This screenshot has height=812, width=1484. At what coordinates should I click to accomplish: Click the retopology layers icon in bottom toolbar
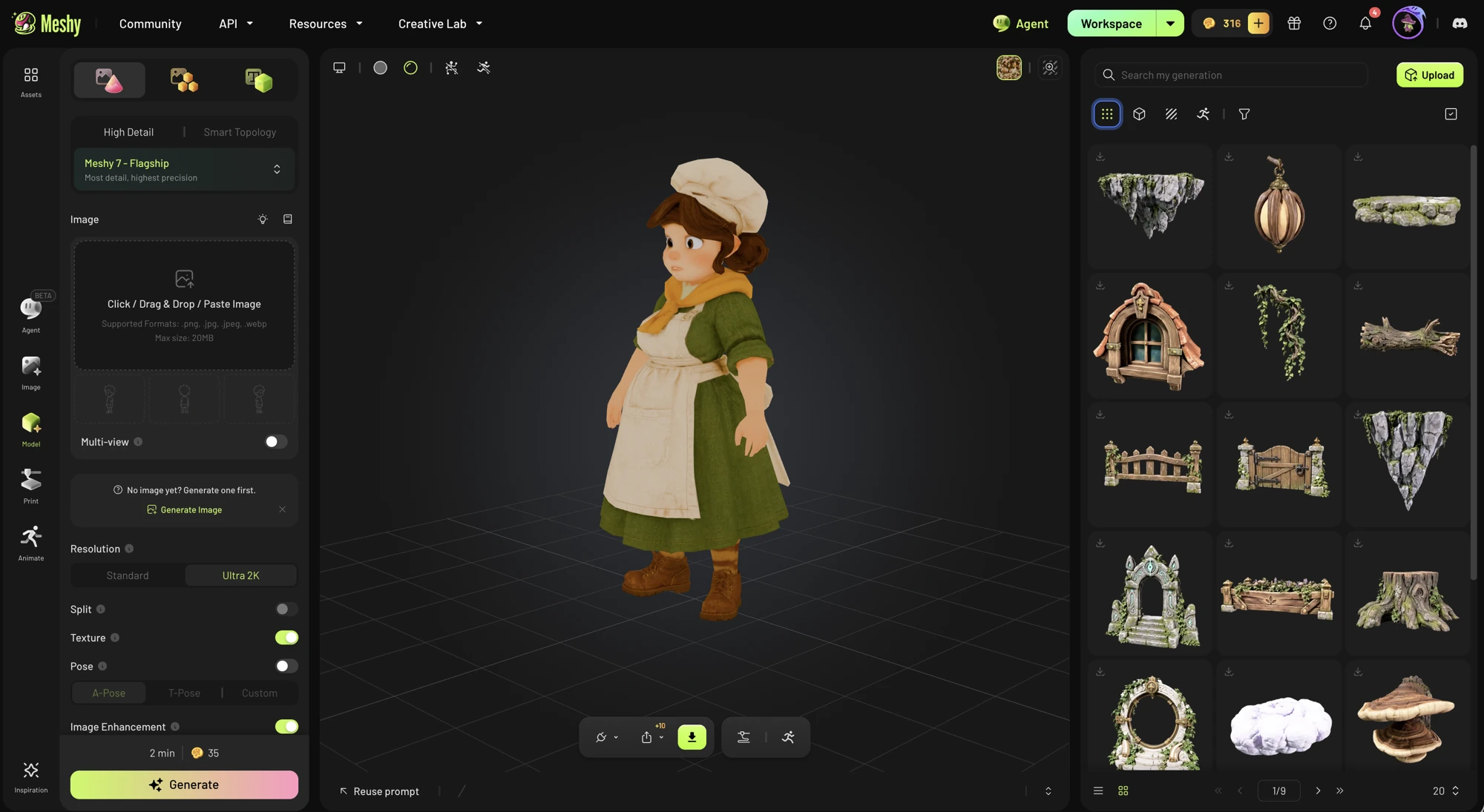tap(743, 737)
